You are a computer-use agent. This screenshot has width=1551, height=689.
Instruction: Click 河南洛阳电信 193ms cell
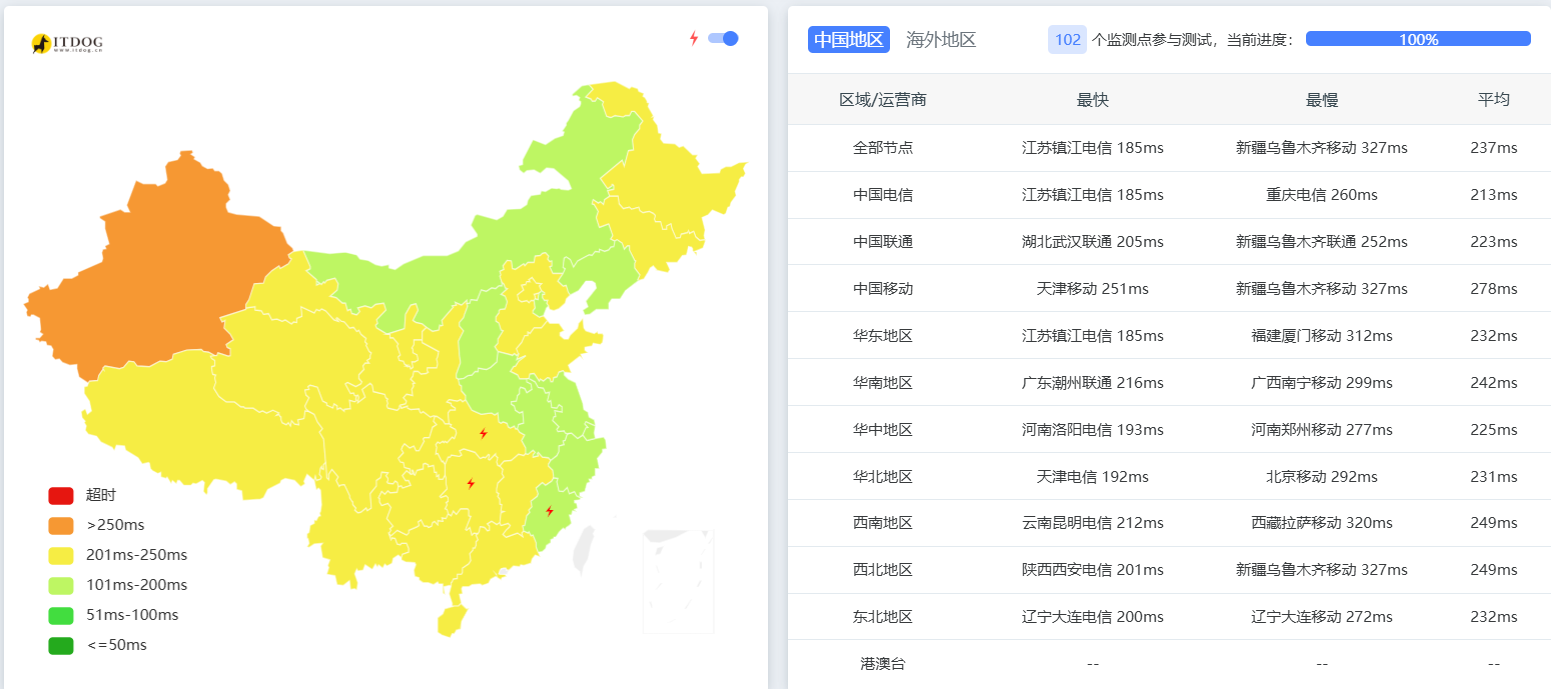click(1092, 430)
